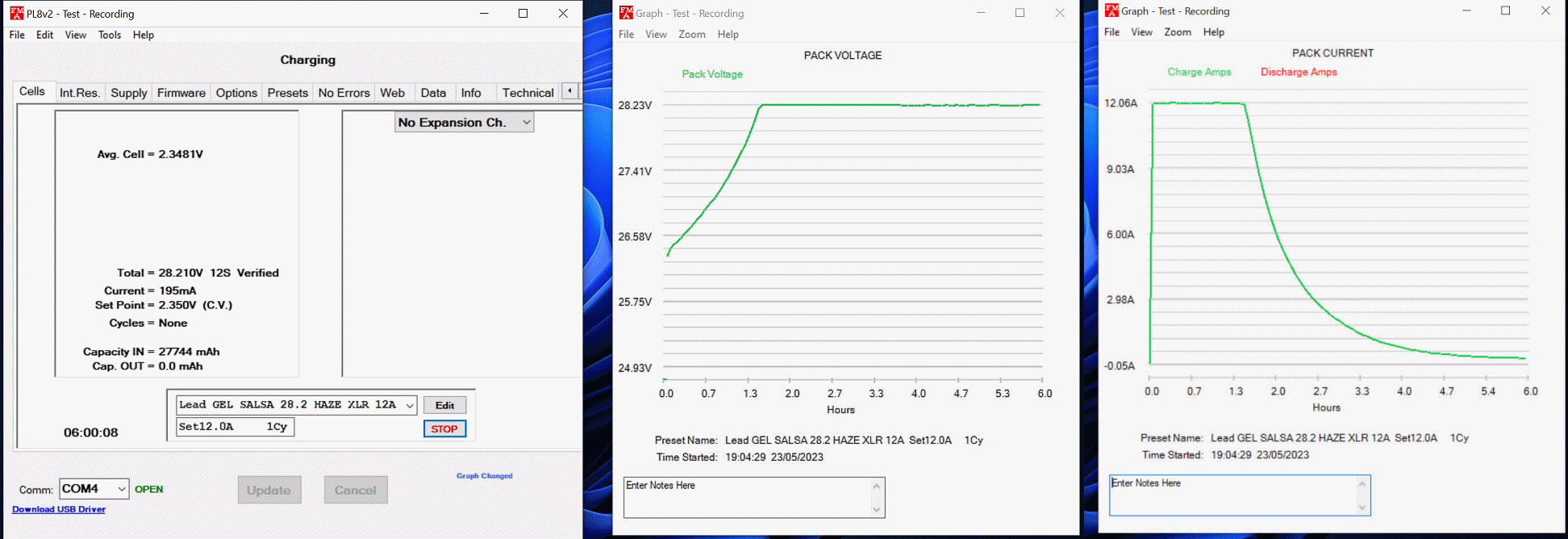The image size is (1568, 539).
Task: Open the Lead GEL SALSA preset dropdown
Action: [410, 405]
